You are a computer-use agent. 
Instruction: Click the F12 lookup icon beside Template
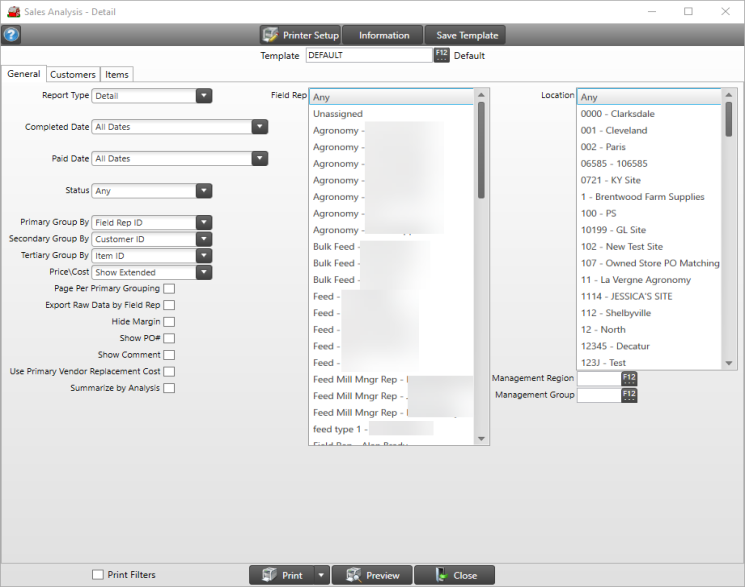tap(442, 55)
